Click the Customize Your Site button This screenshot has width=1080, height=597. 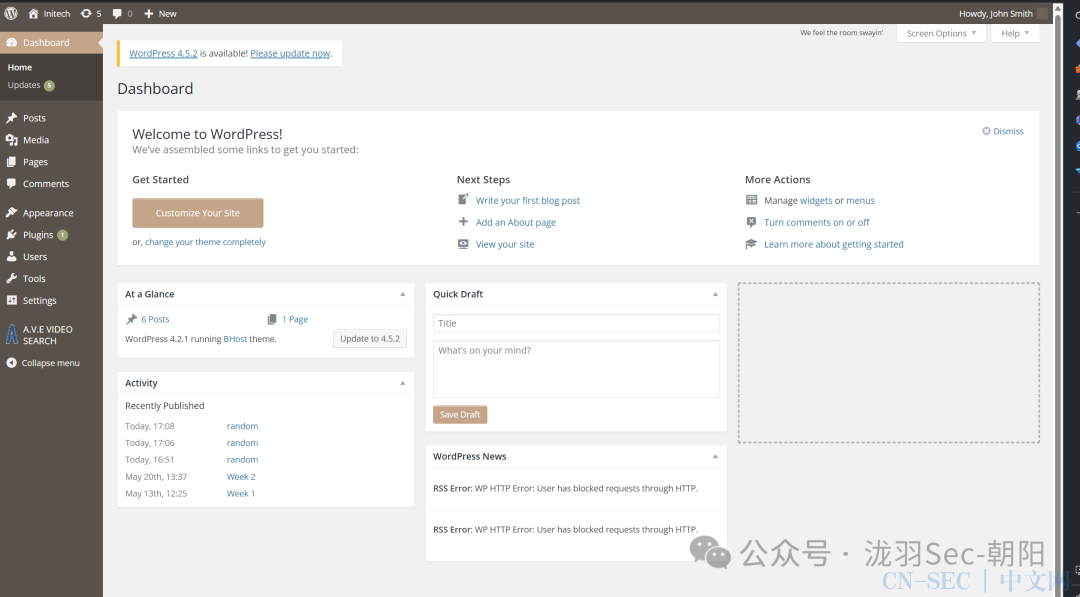(198, 213)
